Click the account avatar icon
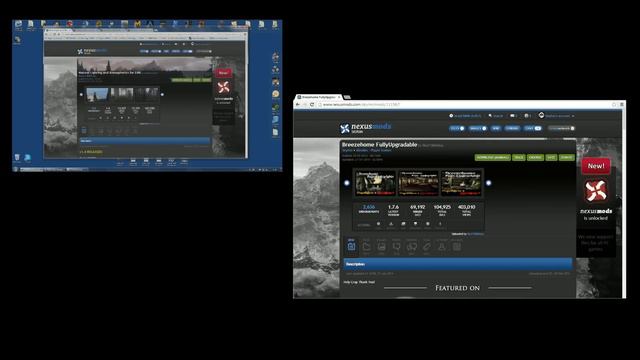The height and width of the screenshot is (360, 640). [x=541, y=116]
